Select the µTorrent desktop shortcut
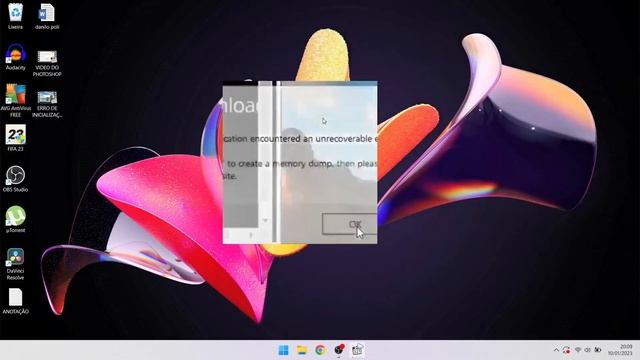 [x=16, y=219]
